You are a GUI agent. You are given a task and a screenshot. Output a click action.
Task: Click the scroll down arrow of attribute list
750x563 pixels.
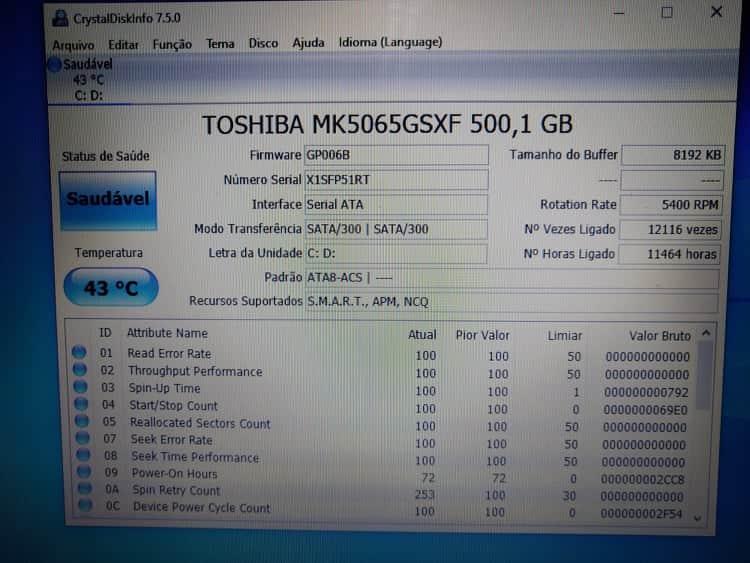click(x=698, y=518)
